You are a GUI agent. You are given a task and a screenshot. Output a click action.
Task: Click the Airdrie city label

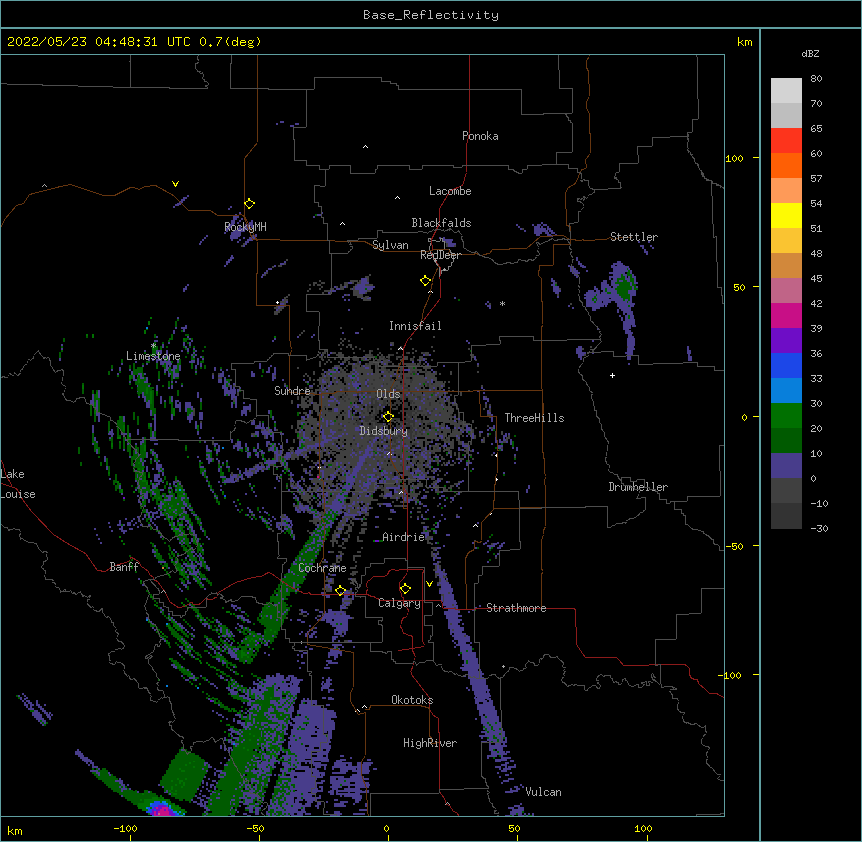click(404, 537)
